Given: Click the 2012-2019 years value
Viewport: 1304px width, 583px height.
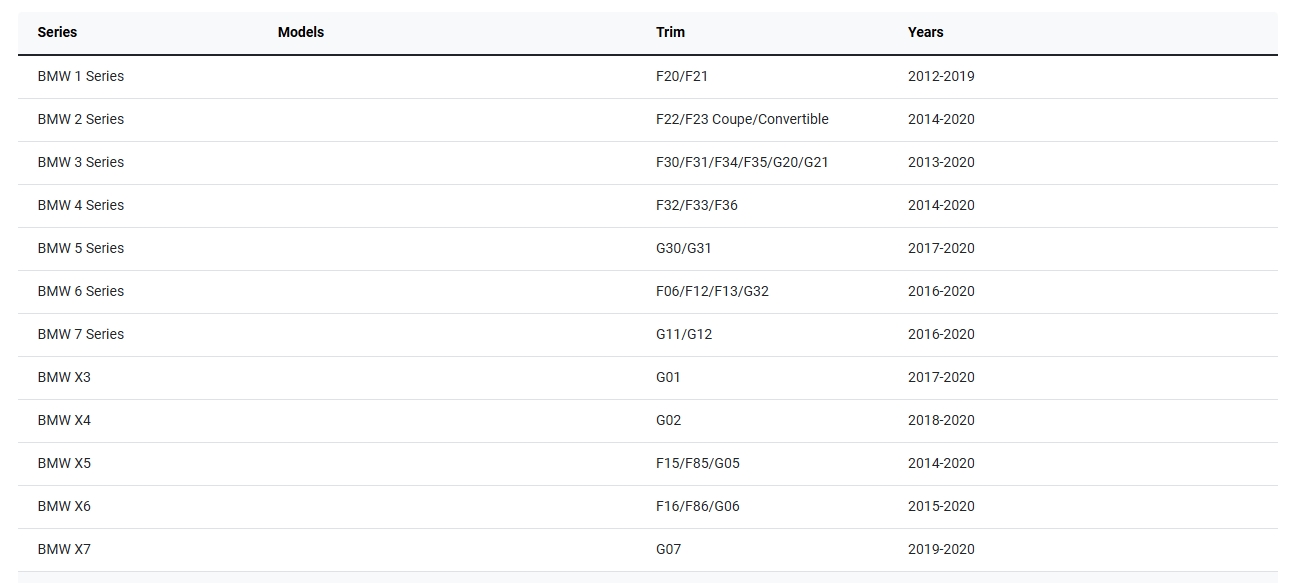Looking at the screenshot, I should tap(940, 76).
